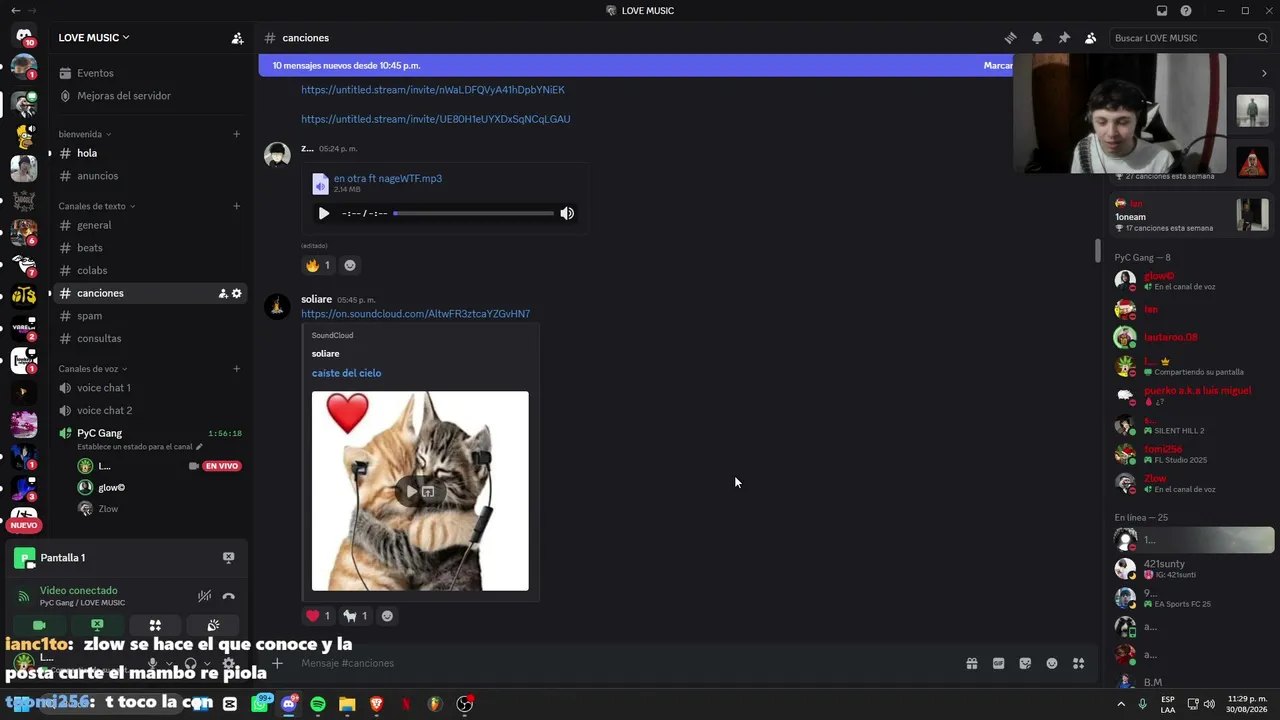Toggle screen sharing button
Screen dimensions: 1280x720
(x=97, y=625)
